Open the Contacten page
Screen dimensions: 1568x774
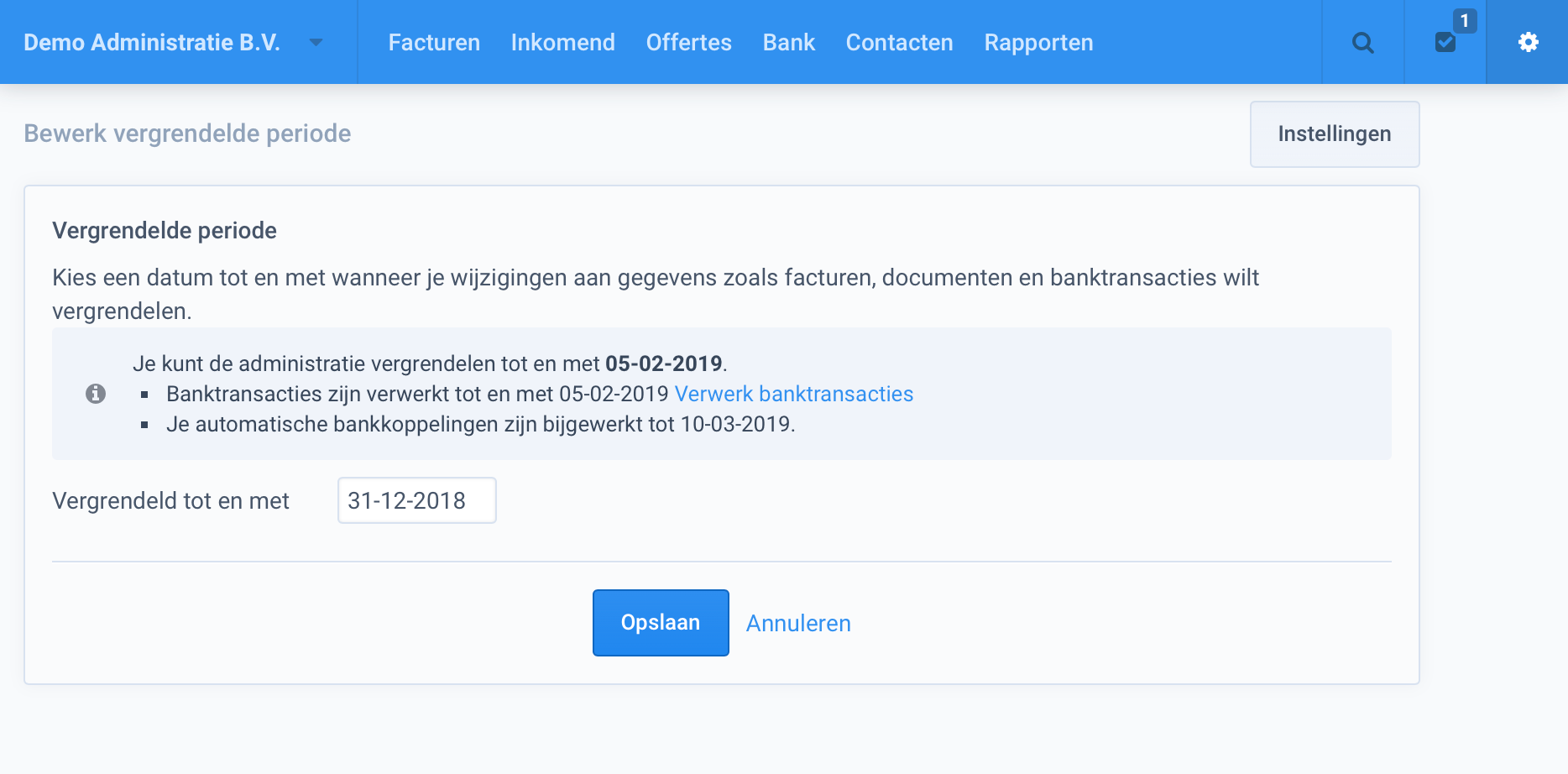point(899,42)
